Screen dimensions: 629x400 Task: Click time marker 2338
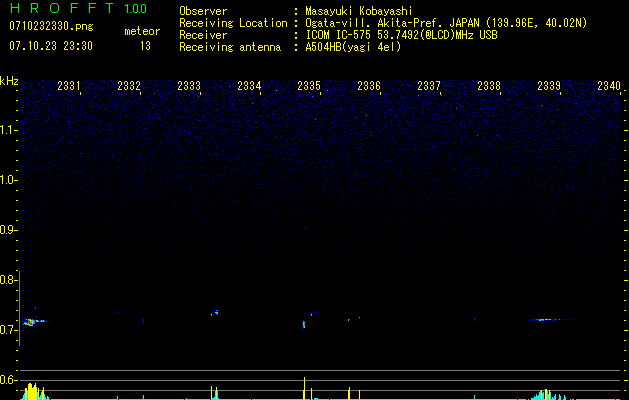(489, 85)
